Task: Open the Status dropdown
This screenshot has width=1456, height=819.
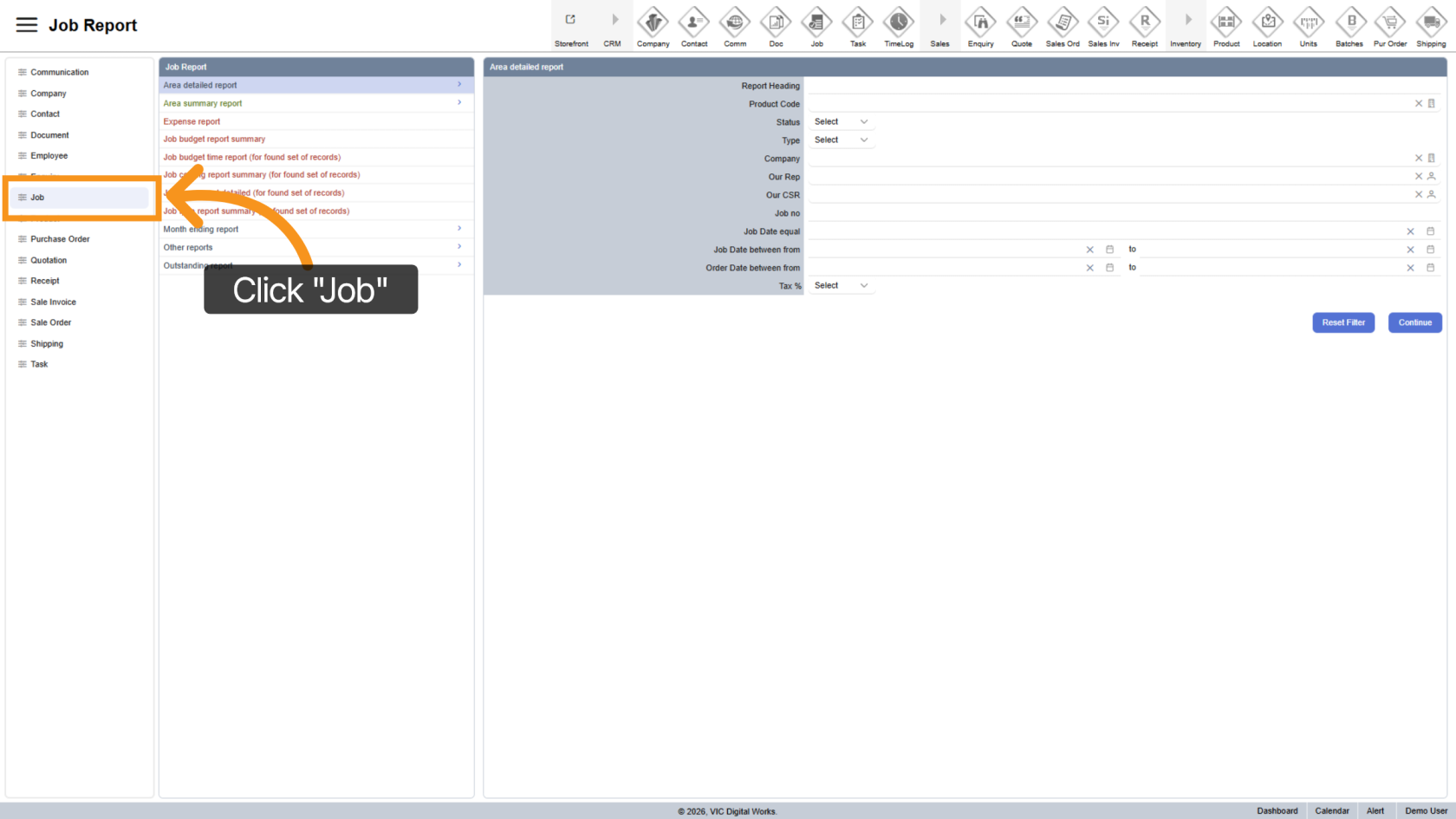Action: 841,122
